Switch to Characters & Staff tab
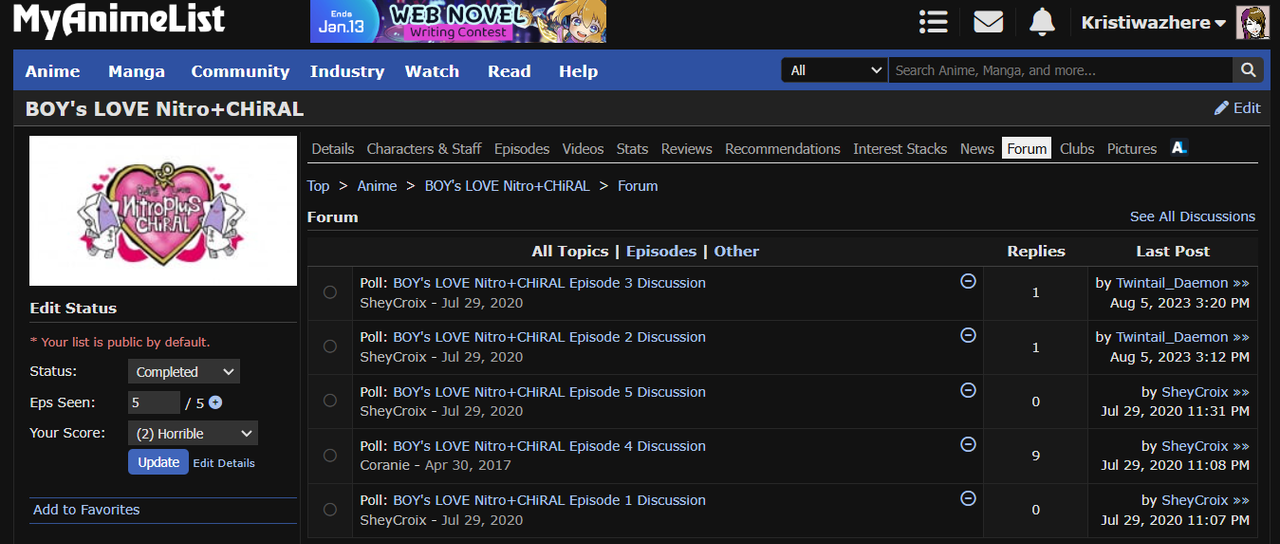This screenshot has height=544, width=1280. tap(424, 148)
